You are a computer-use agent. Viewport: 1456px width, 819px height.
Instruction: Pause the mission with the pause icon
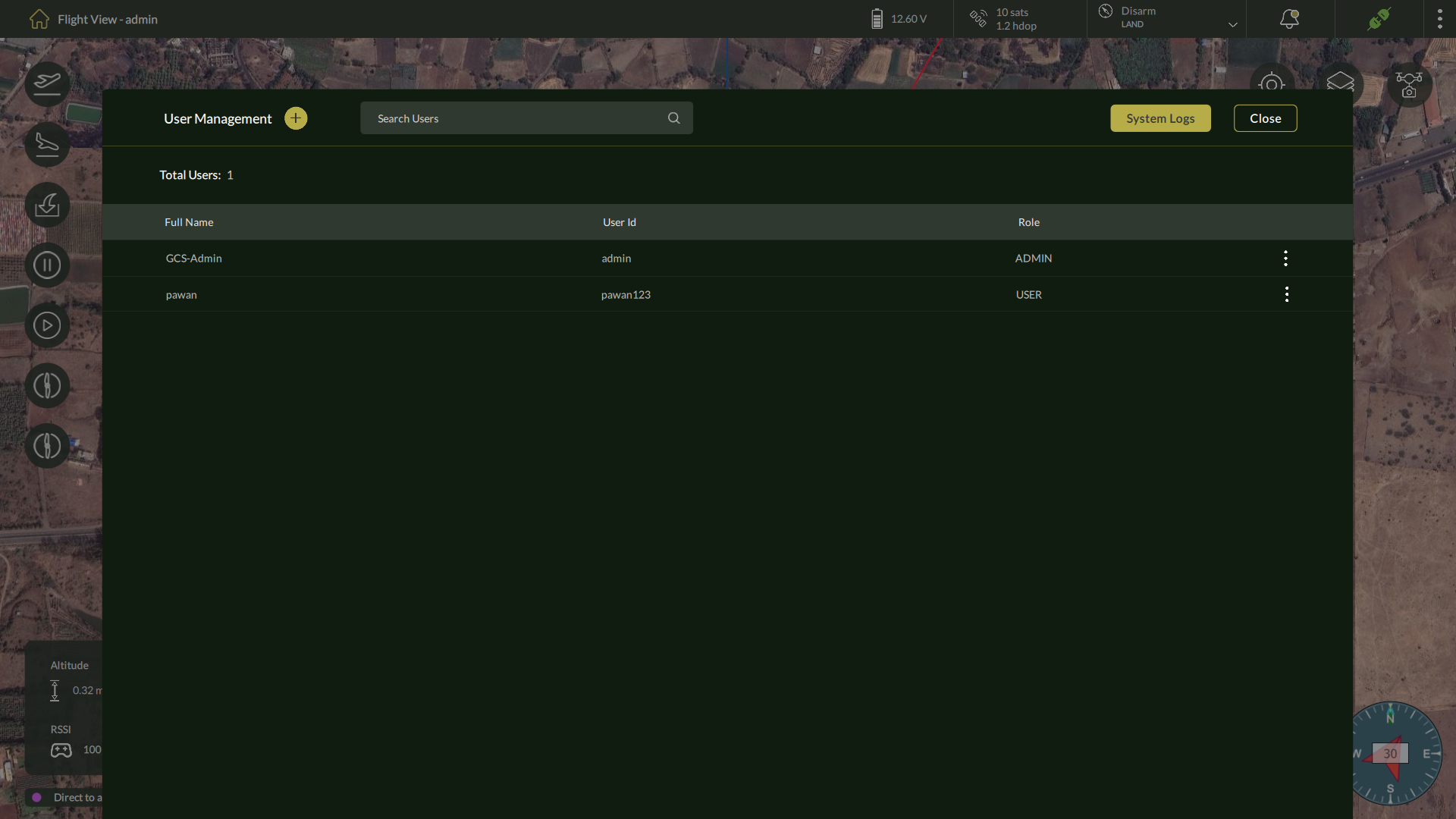[x=47, y=265]
